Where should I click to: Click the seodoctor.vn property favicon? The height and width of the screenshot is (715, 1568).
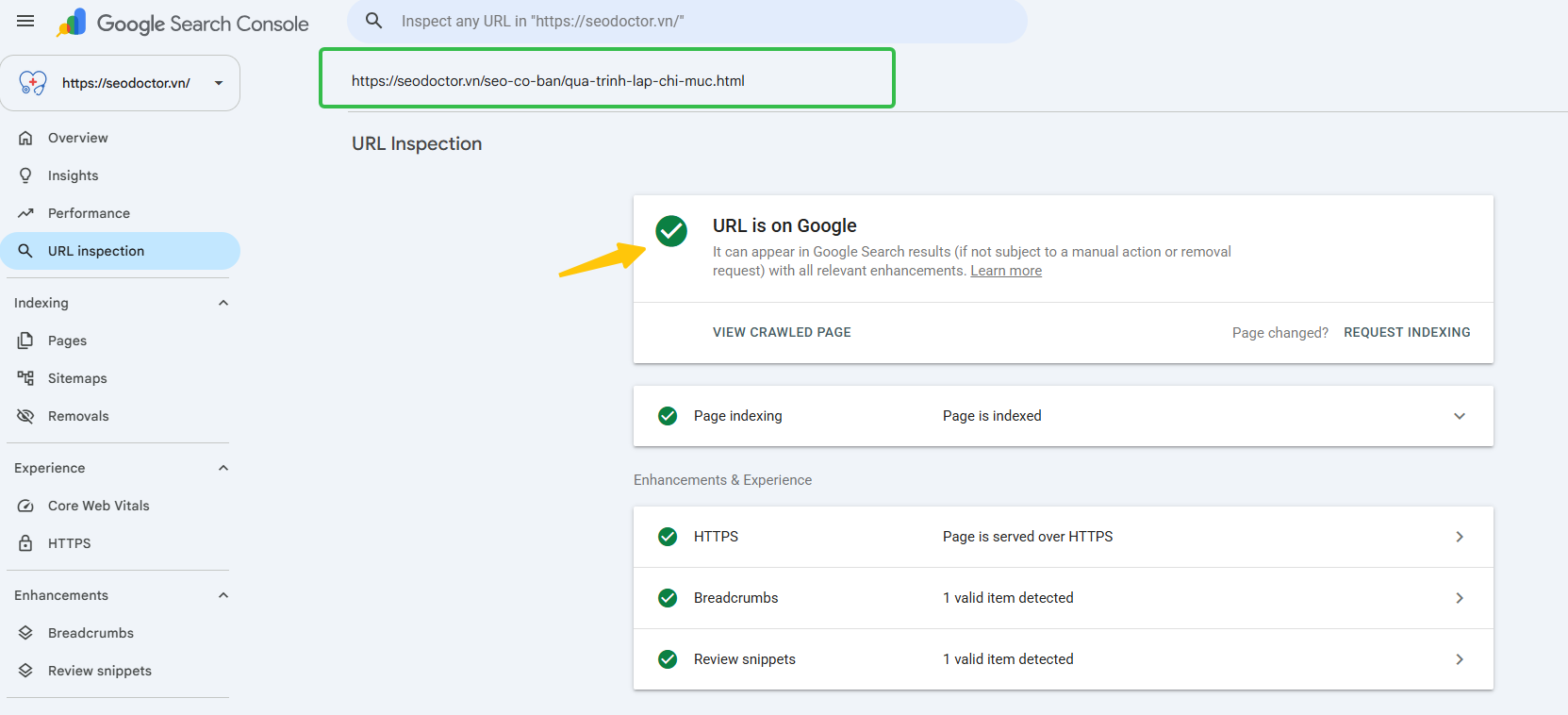pyautogui.click(x=33, y=83)
